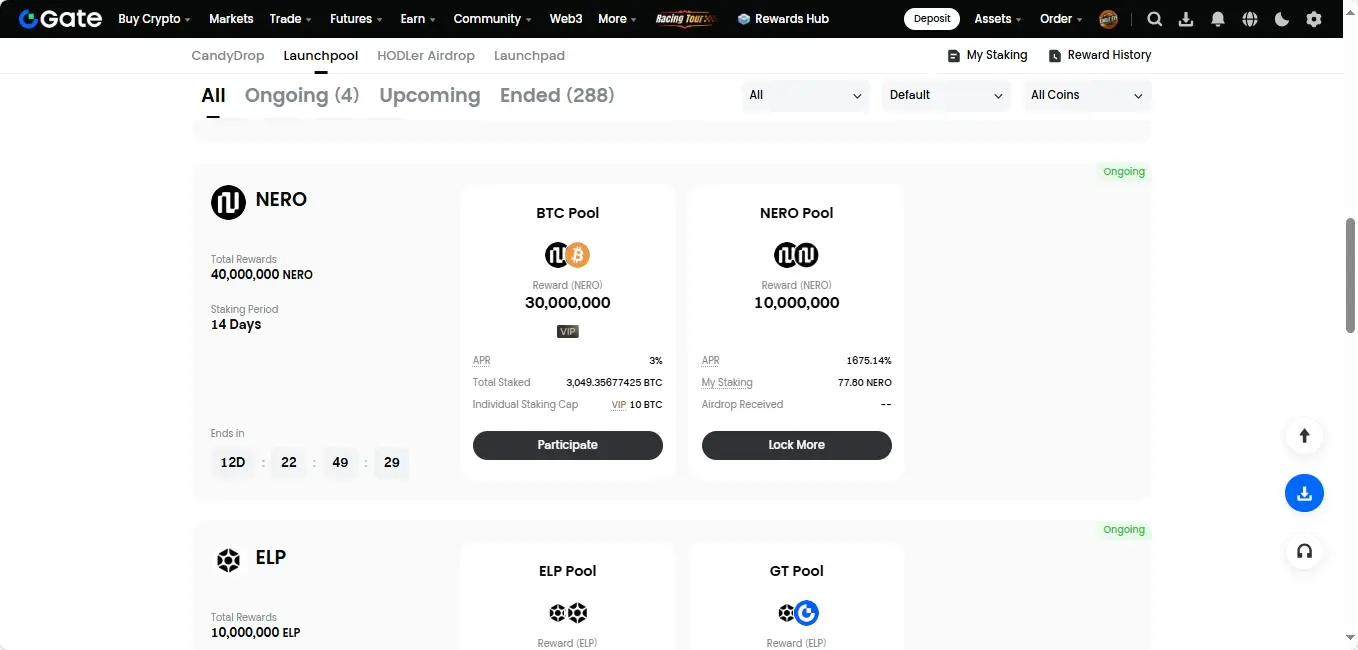The image size is (1358, 650).
Task: Click the ELP coin logo
Action: pos(228,560)
